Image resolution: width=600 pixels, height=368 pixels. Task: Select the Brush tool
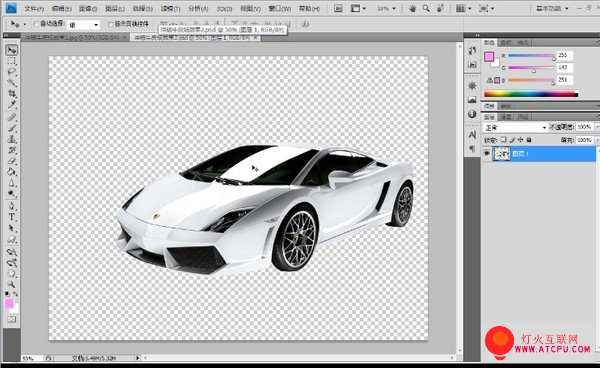coord(12,128)
